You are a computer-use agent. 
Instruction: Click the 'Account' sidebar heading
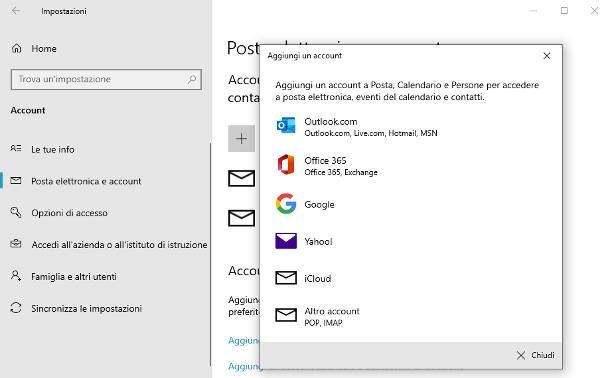point(28,110)
